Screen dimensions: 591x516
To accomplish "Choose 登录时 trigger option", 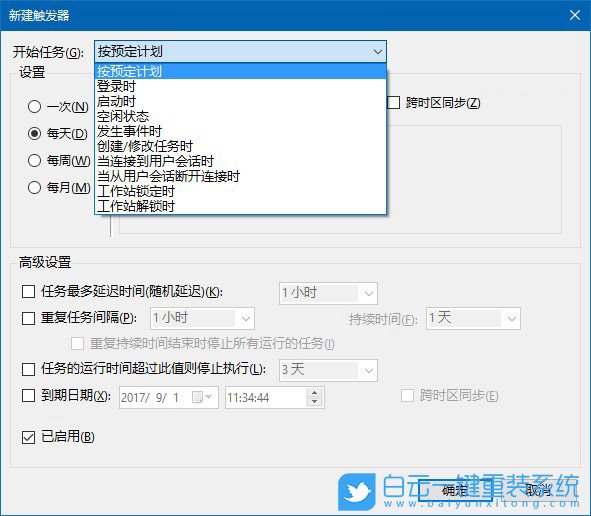I will tap(240, 86).
